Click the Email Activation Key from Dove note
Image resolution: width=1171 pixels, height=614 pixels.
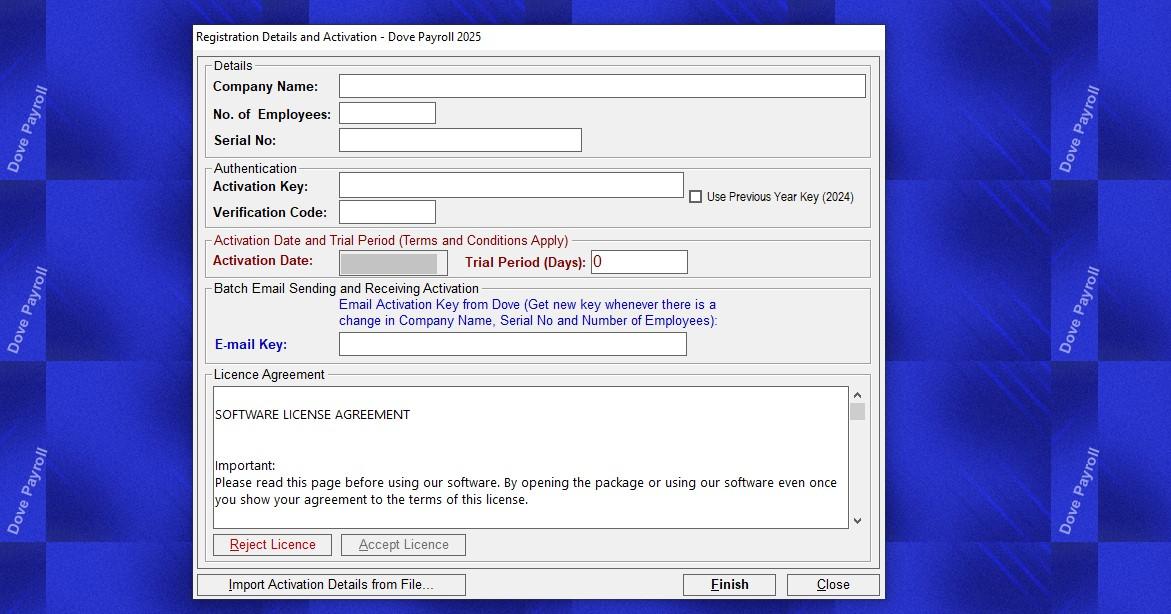[x=527, y=312]
